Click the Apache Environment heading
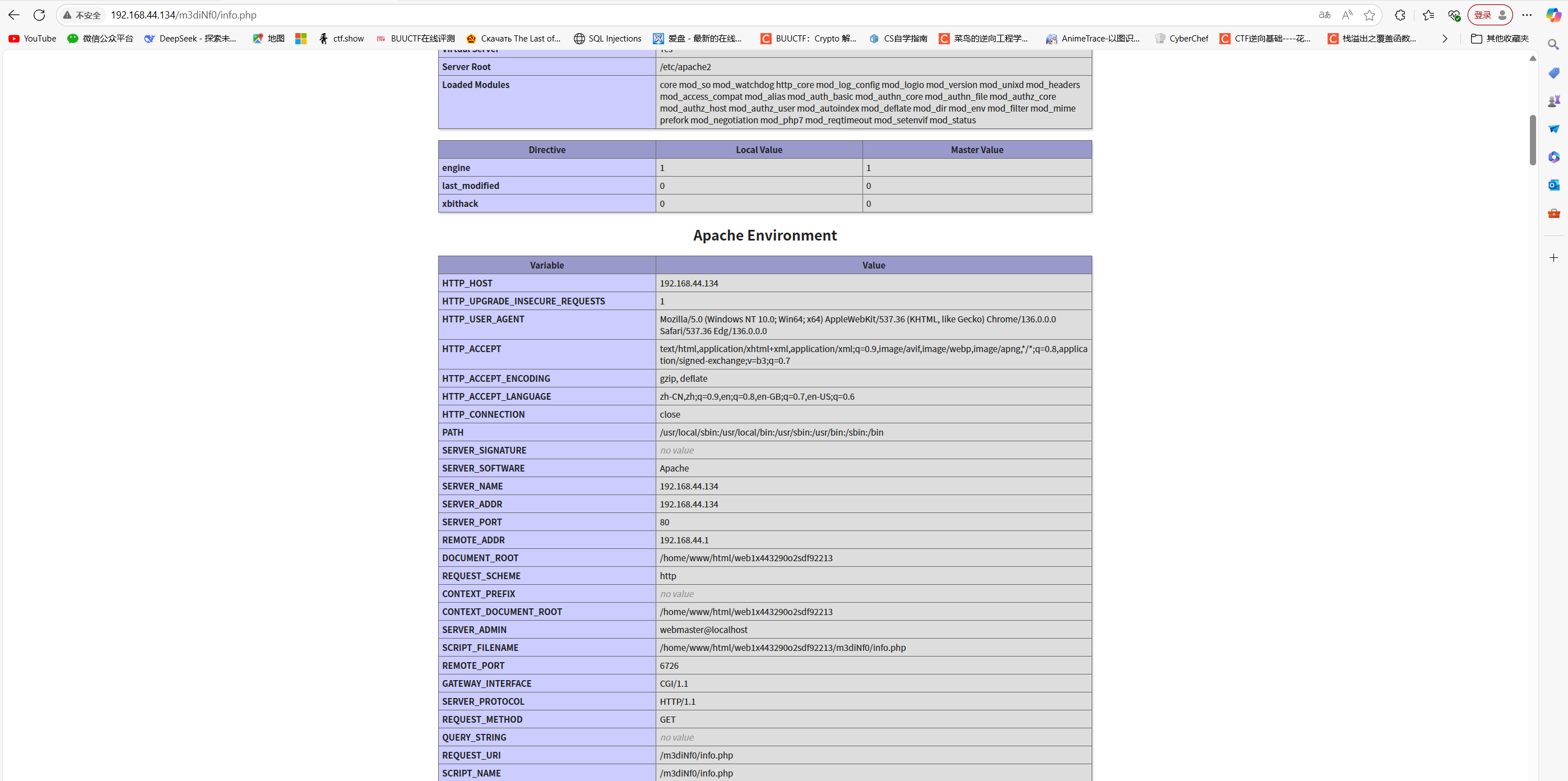Image resolution: width=1568 pixels, height=781 pixels. click(x=764, y=235)
